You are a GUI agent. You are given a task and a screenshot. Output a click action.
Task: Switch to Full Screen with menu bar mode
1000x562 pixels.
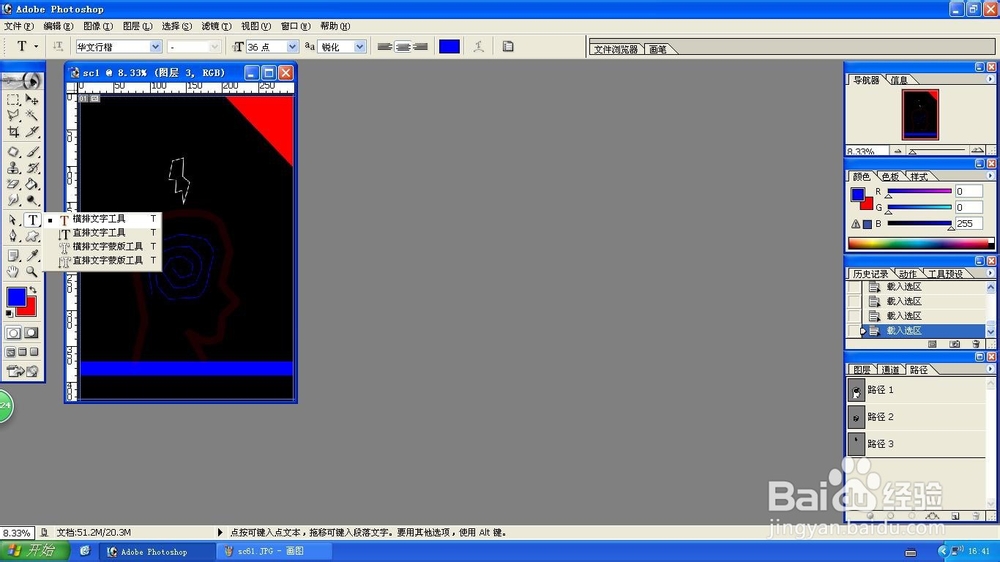[22, 352]
